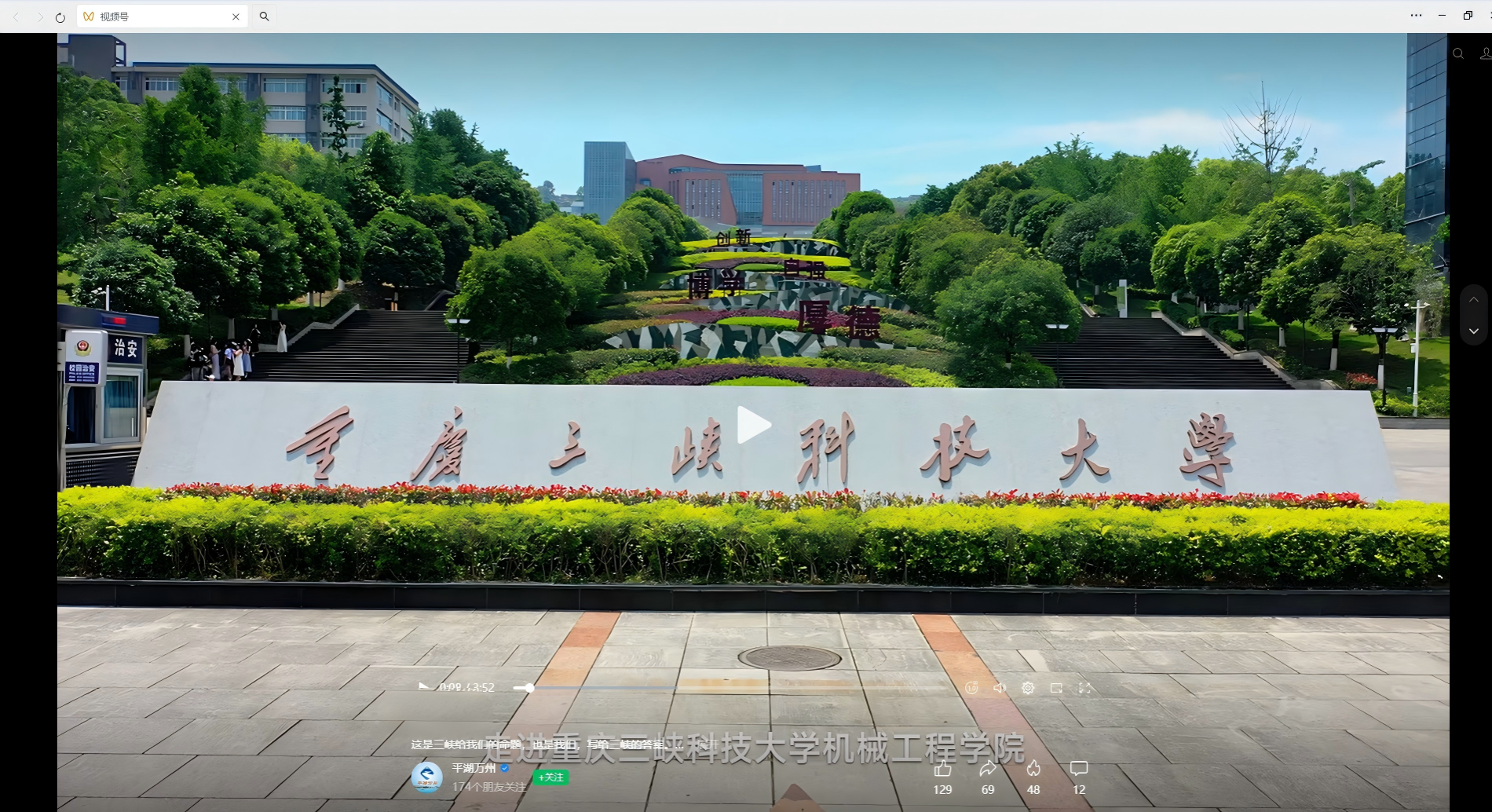Screen dimensions: 1492x812
Task: Search videos with the sidebar magnifier
Action: click(1458, 54)
